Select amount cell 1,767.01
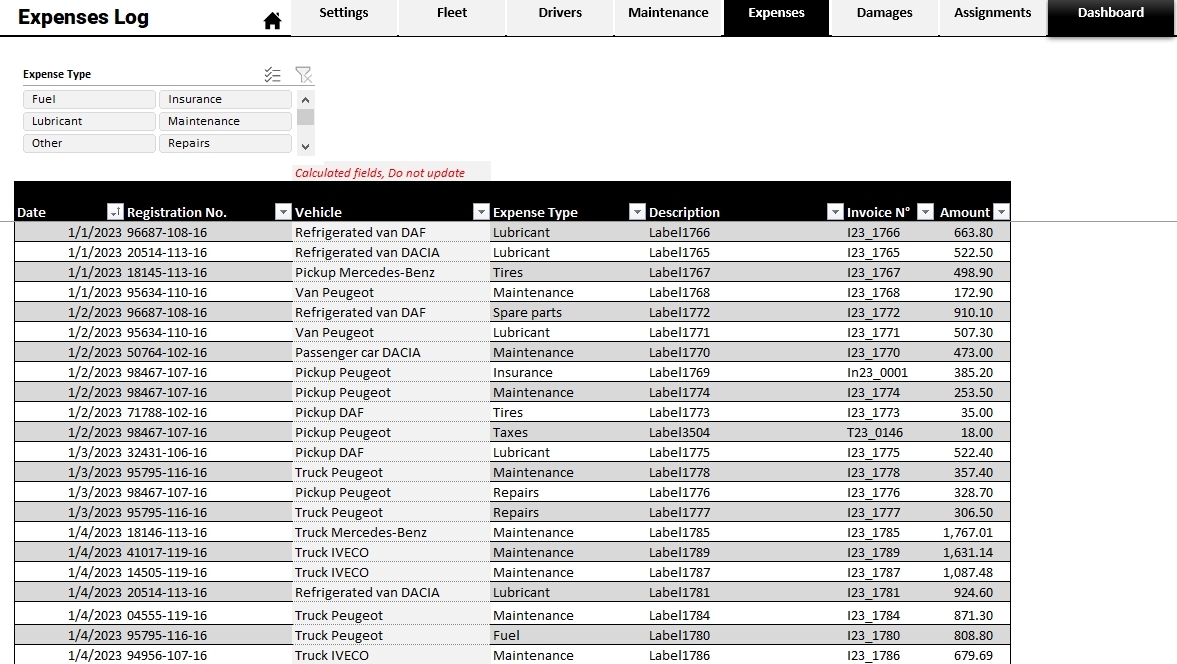Viewport: 1177px width, 664px height. pyautogui.click(x=973, y=532)
